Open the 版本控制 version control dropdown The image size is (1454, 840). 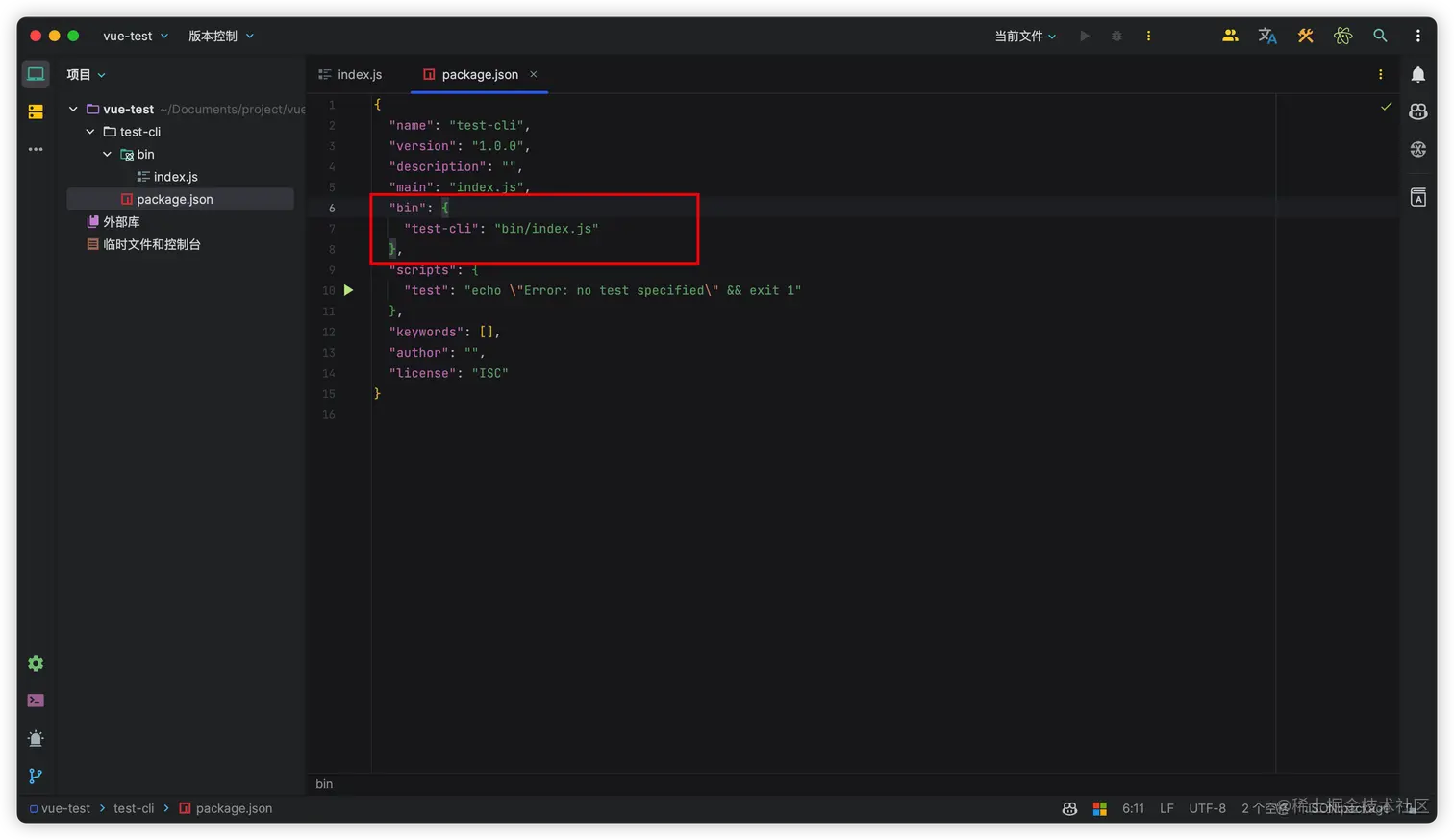[x=221, y=36]
